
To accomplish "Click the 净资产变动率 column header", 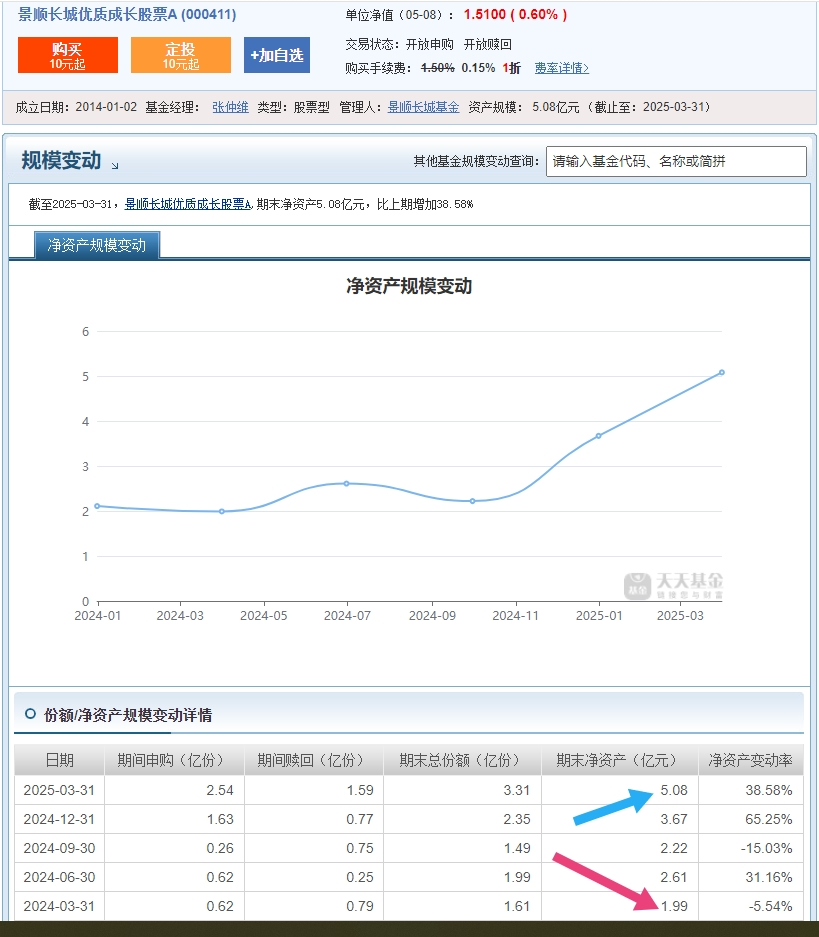I will click(x=751, y=760).
